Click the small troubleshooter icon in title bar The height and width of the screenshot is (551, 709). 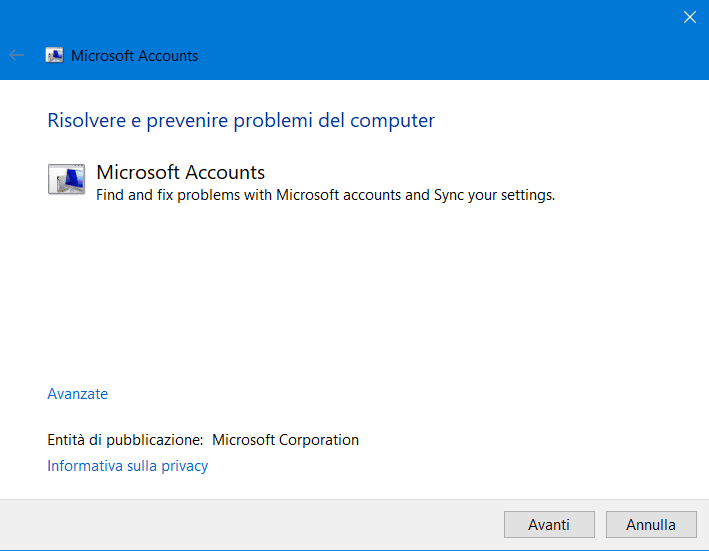(54, 56)
